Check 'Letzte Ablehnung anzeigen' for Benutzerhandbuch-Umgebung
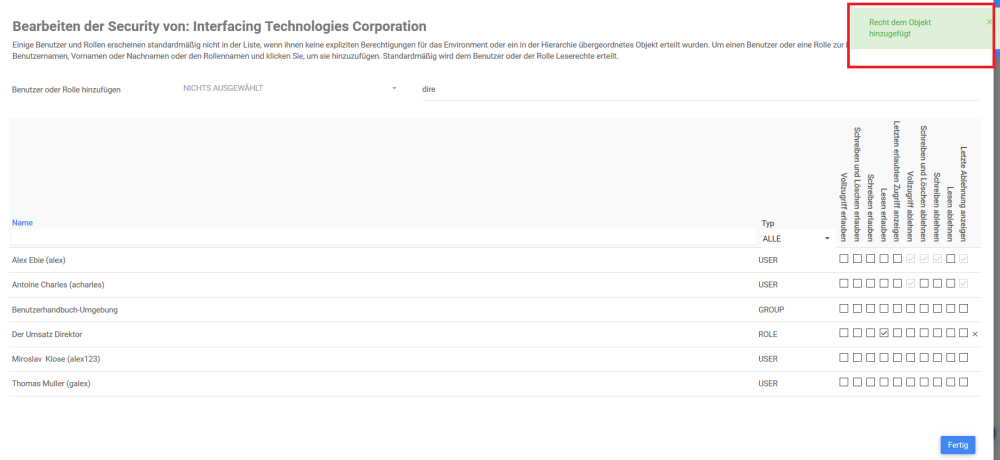Viewport: 1000px width, 460px height. click(964, 308)
